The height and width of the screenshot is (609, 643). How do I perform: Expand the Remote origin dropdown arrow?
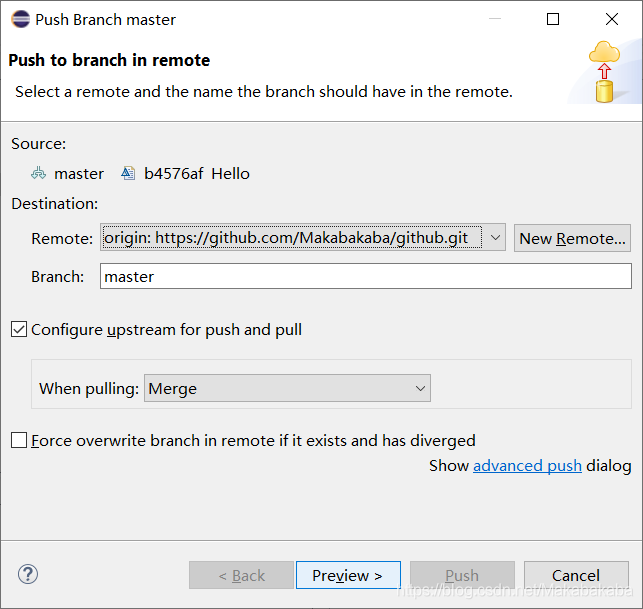tap(495, 237)
